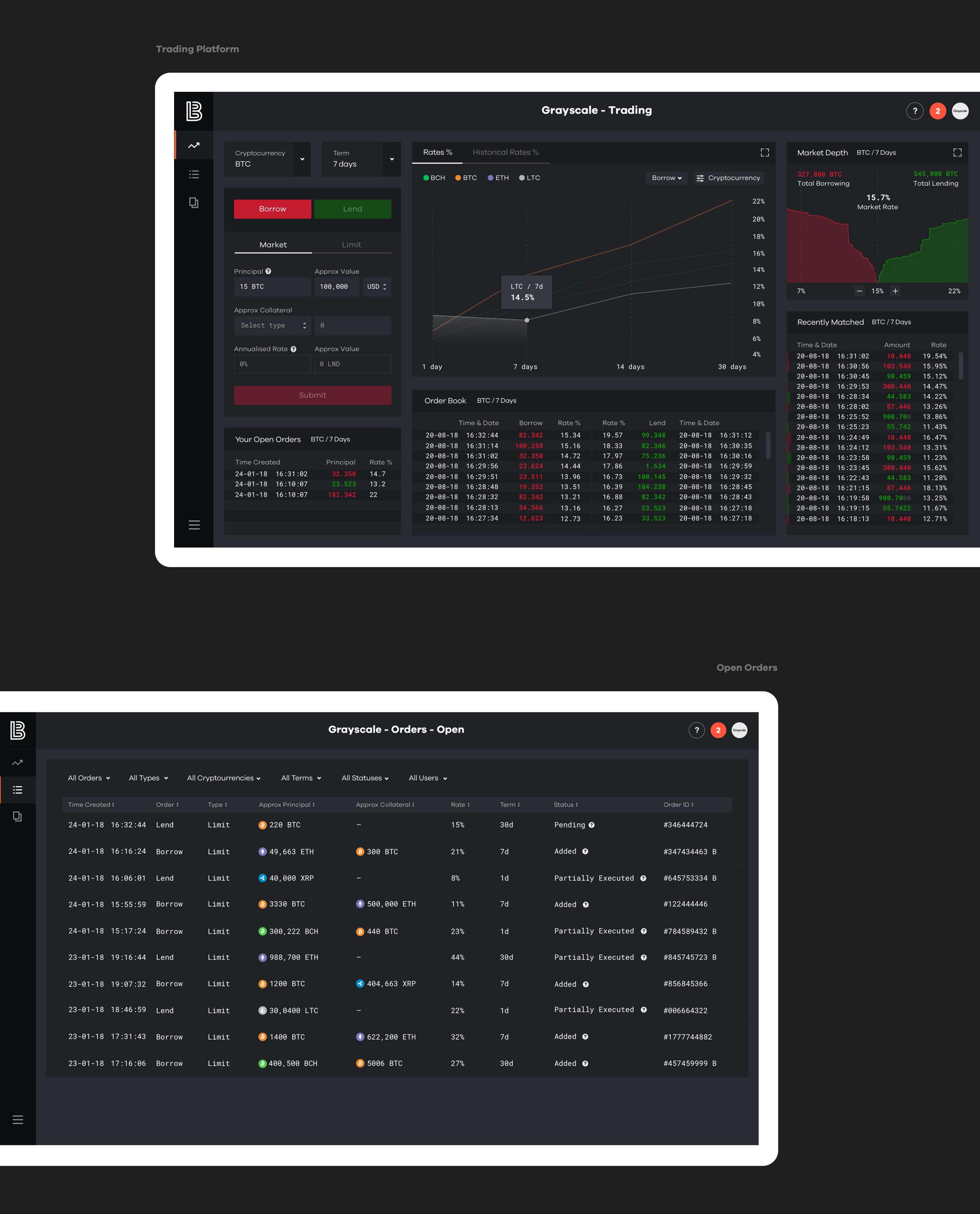Click Pending status help icon
This screenshot has height=1214, width=980.
pyautogui.click(x=592, y=825)
